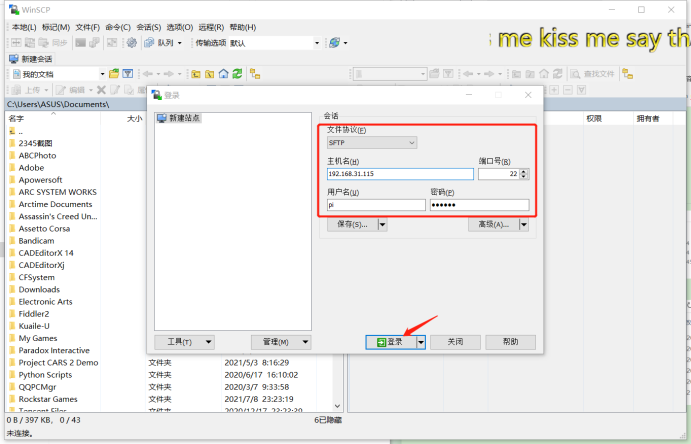Go to local root directory icon
Viewport: 691px width, 444px height.
210,74
